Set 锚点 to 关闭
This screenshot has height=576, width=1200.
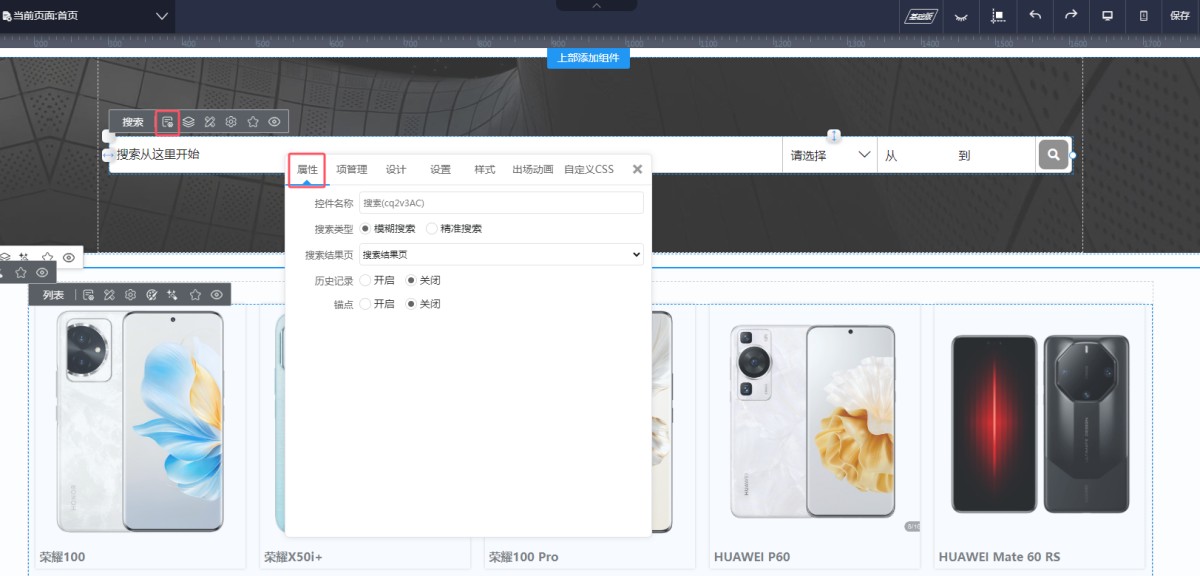(423, 304)
